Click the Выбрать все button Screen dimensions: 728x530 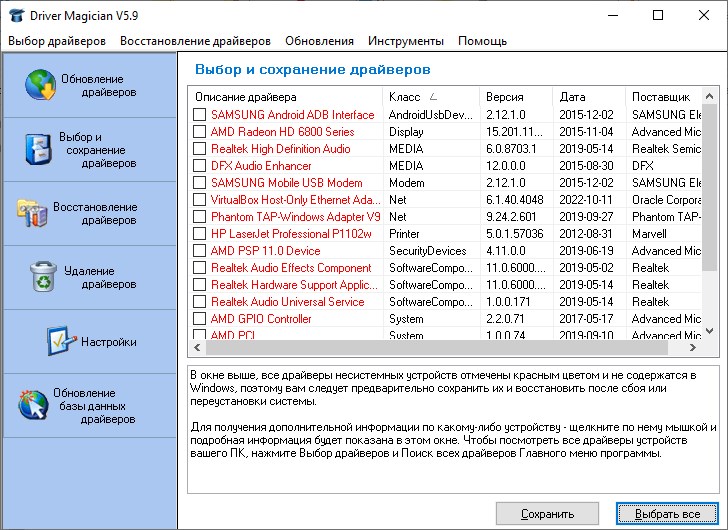[667, 514]
